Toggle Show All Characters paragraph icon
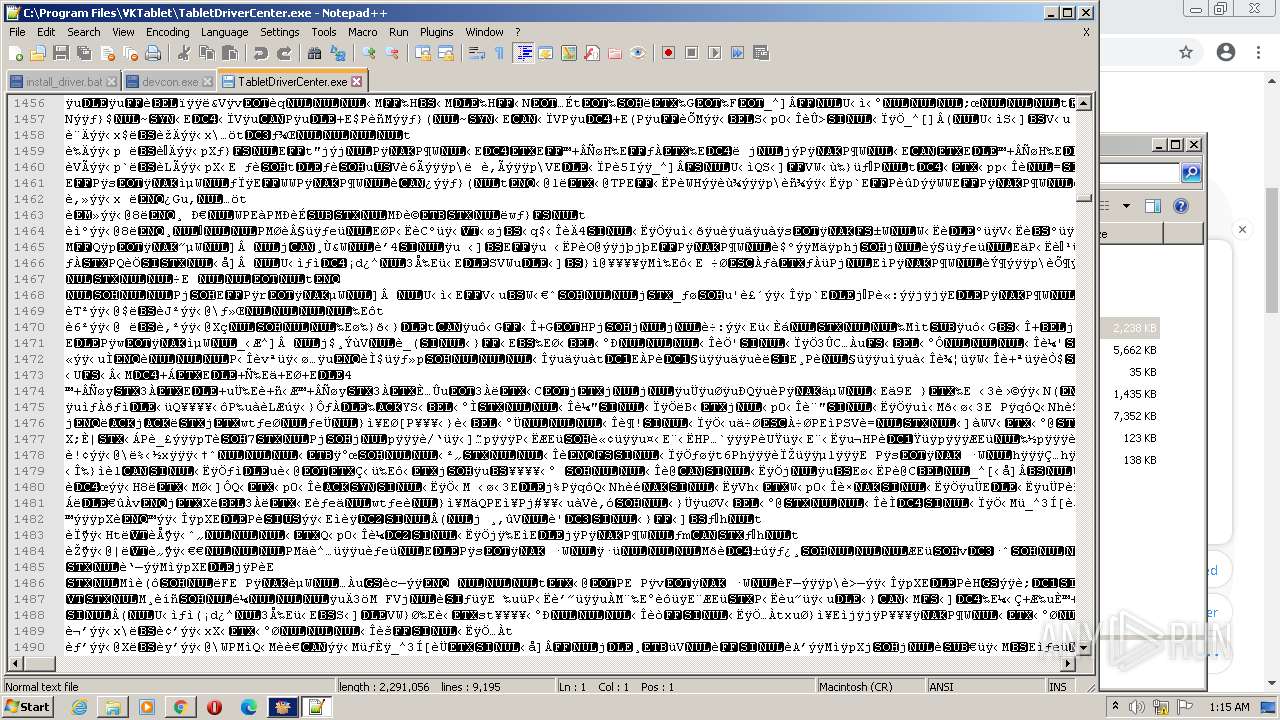1280x720 pixels. [500, 53]
